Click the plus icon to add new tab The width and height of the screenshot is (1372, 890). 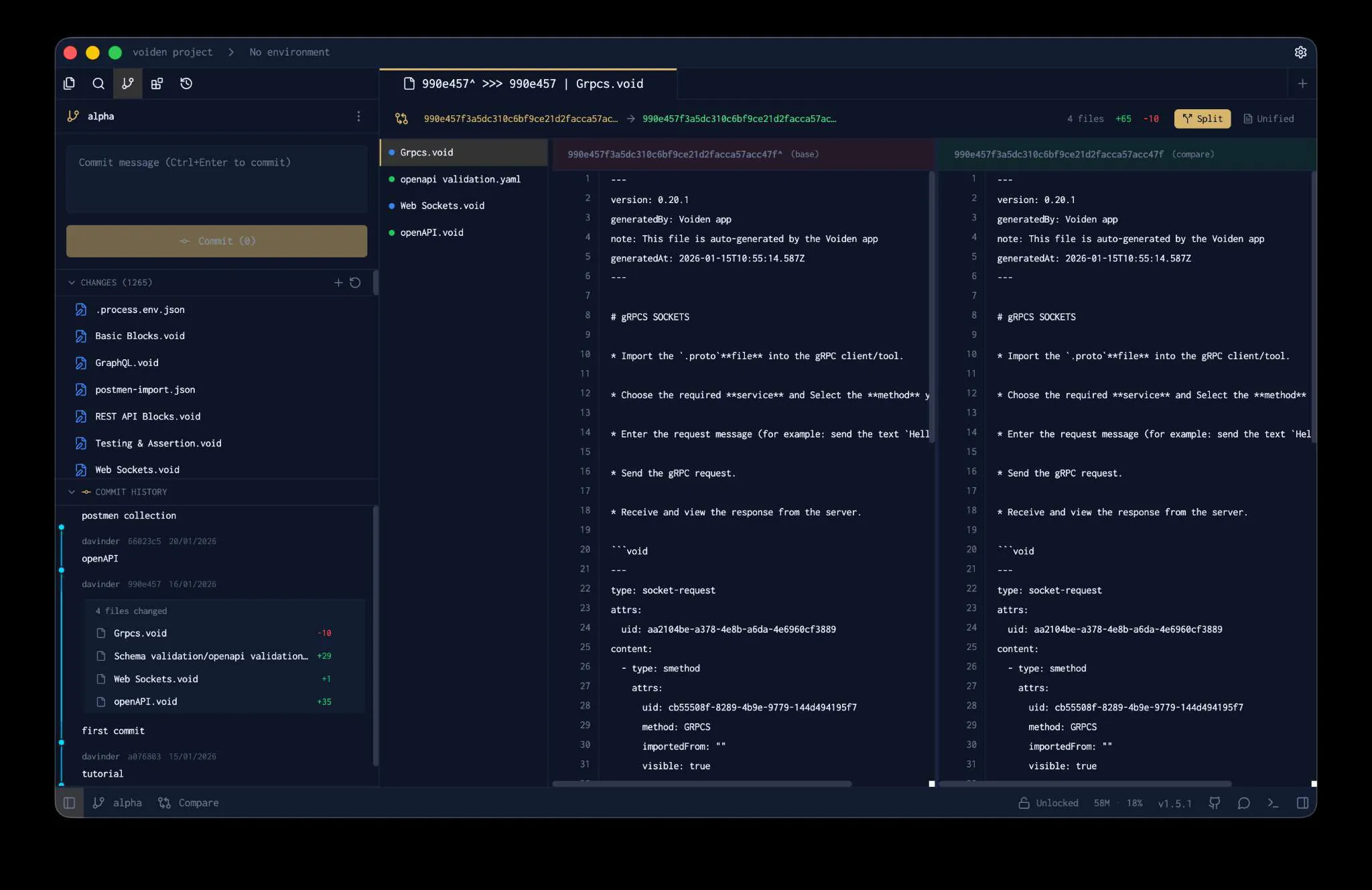click(x=1302, y=84)
